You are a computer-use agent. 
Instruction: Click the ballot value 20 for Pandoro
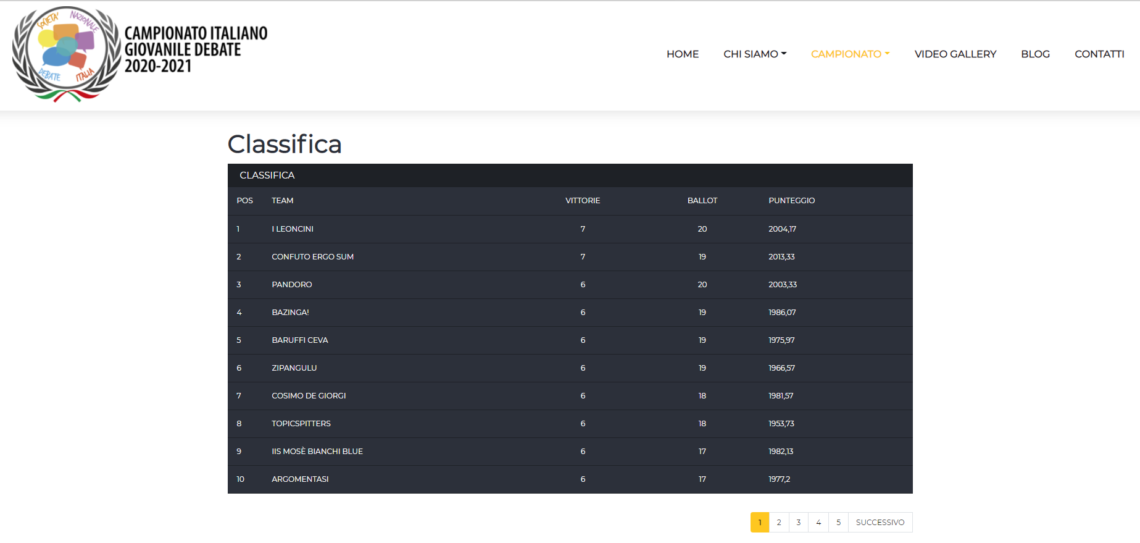702,284
